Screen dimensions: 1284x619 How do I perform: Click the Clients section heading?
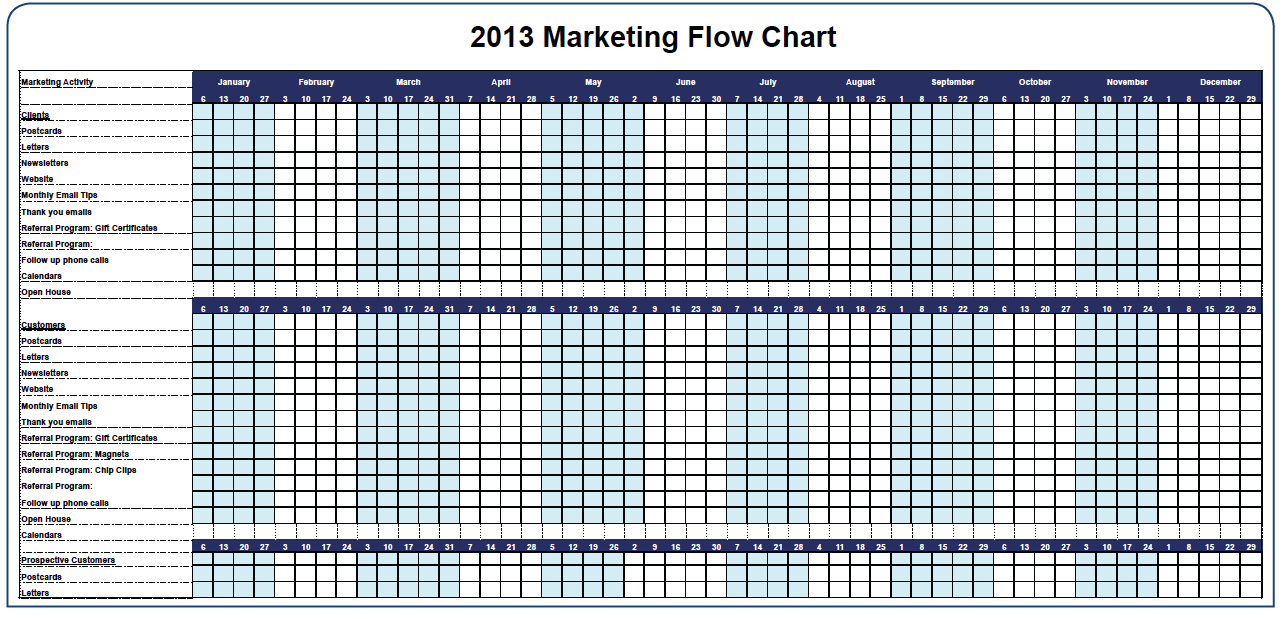[x=36, y=115]
